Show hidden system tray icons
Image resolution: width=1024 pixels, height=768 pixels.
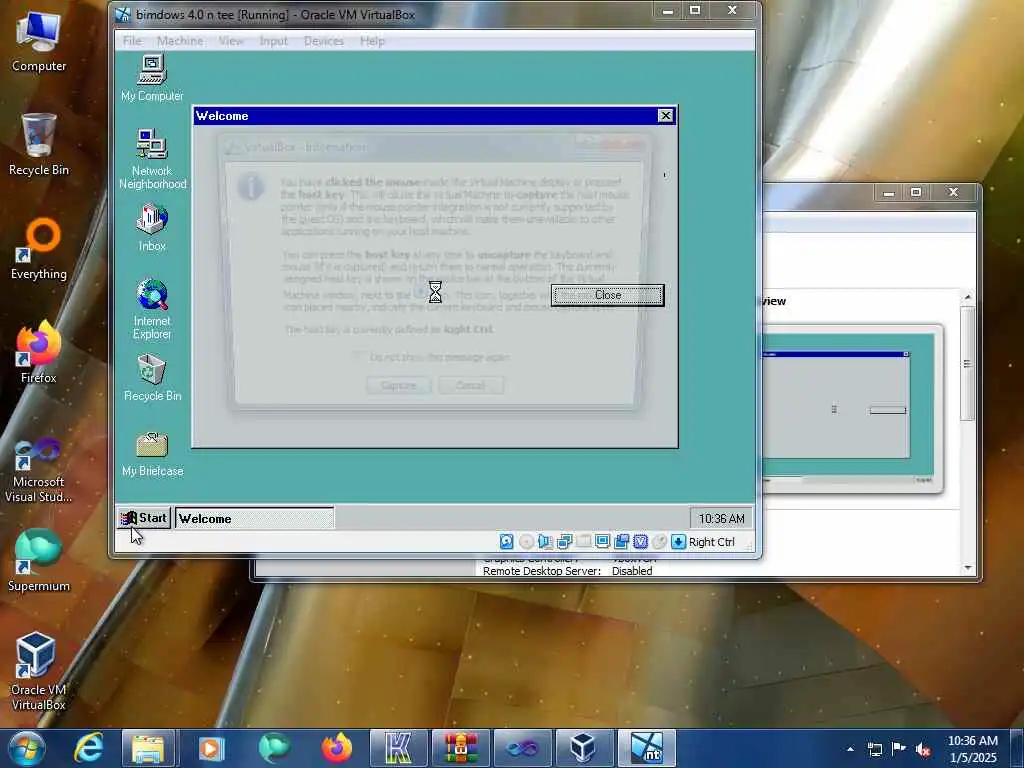point(850,749)
